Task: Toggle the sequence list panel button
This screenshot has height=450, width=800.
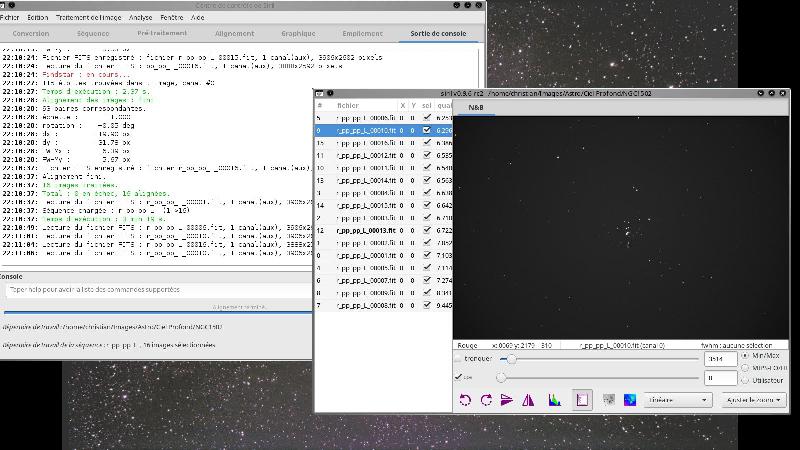Action: click(582, 400)
